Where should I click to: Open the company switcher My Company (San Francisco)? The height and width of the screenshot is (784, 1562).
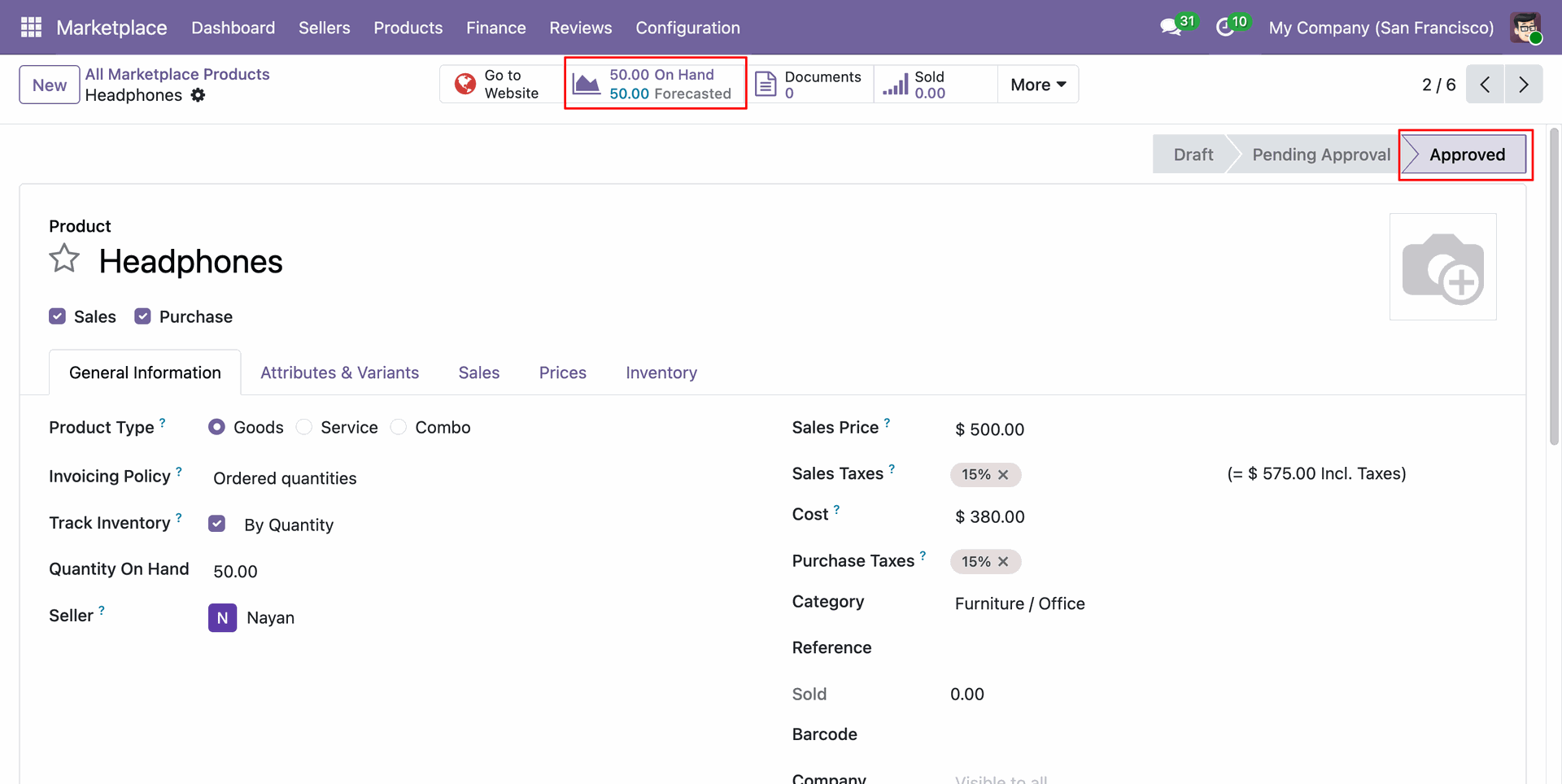click(x=1381, y=28)
